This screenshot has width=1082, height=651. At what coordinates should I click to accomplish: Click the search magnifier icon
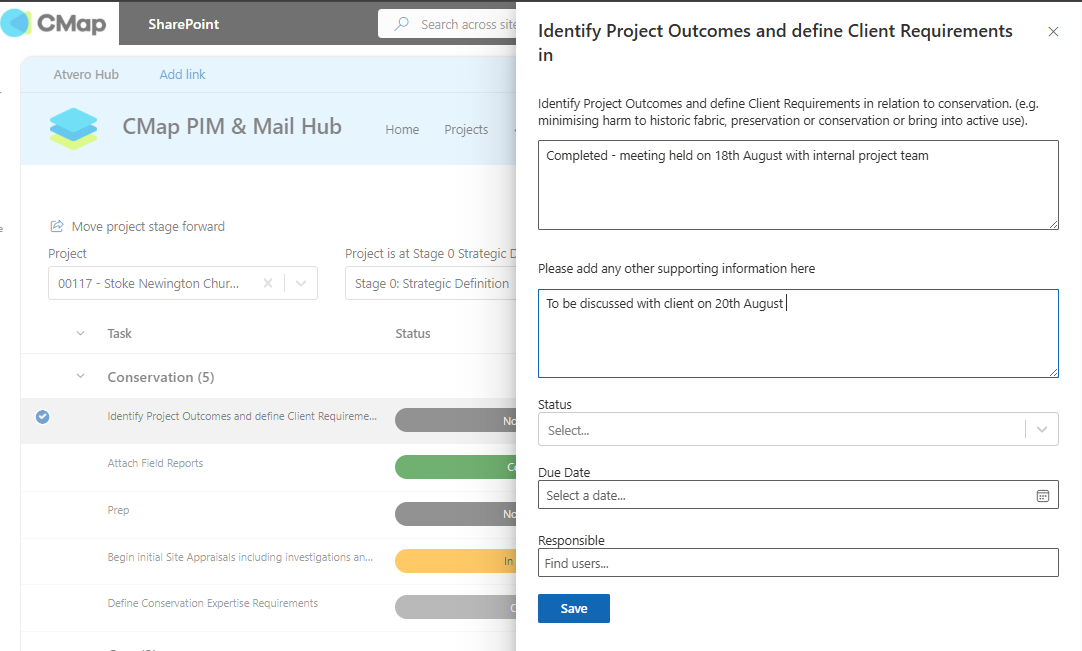click(401, 24)
